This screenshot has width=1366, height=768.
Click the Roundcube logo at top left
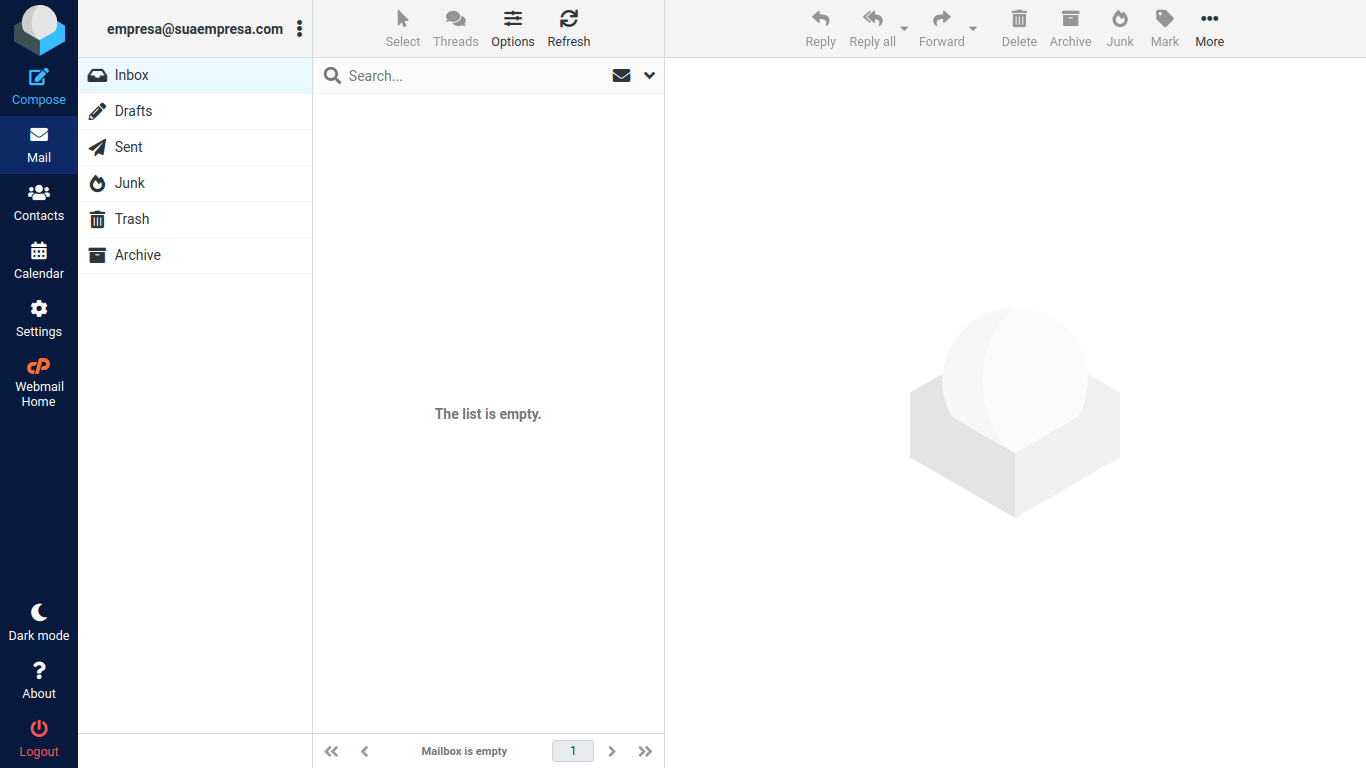pos(39,29)
